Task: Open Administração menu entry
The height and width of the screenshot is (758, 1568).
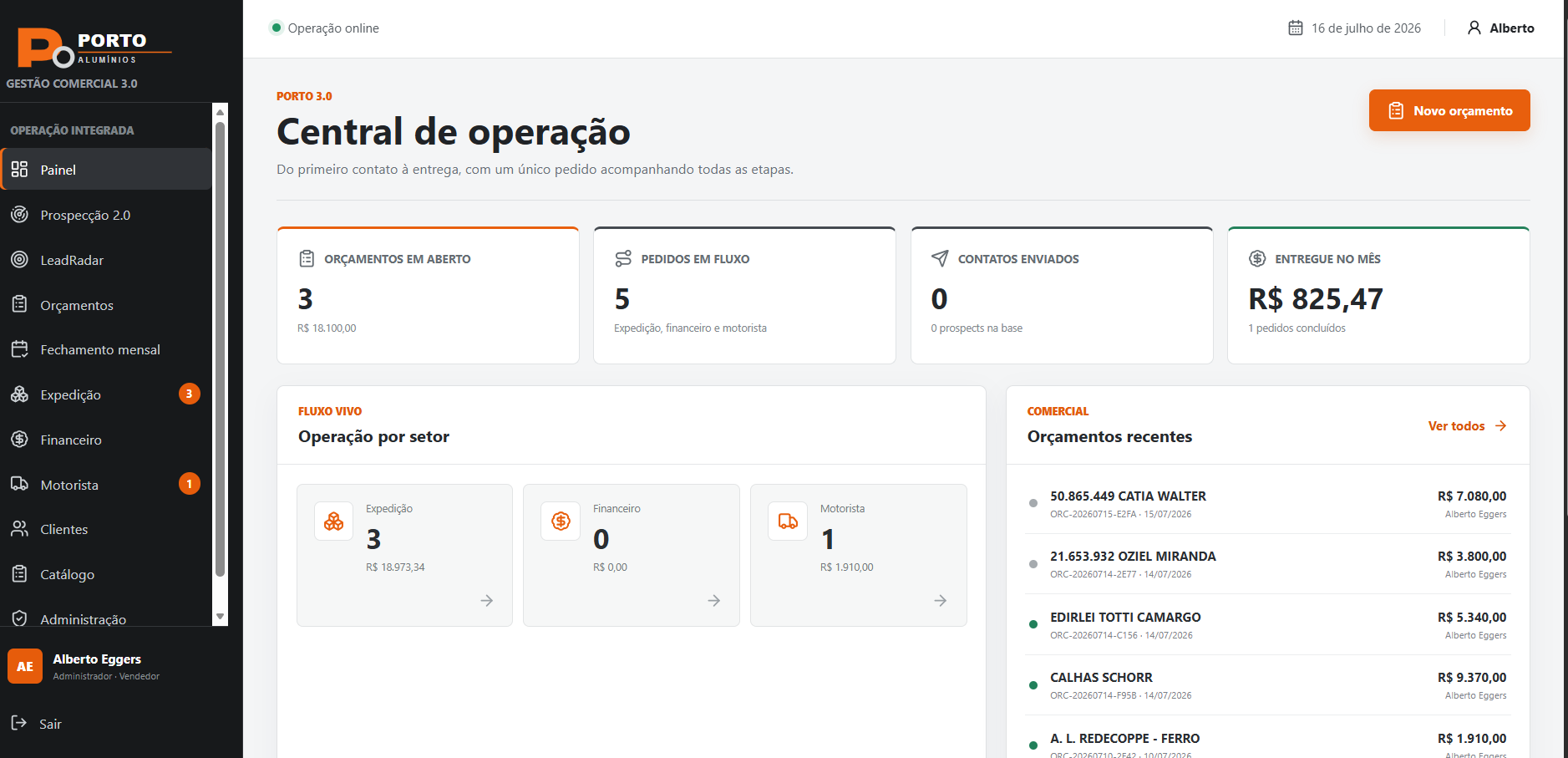Action: pos(106,618)
